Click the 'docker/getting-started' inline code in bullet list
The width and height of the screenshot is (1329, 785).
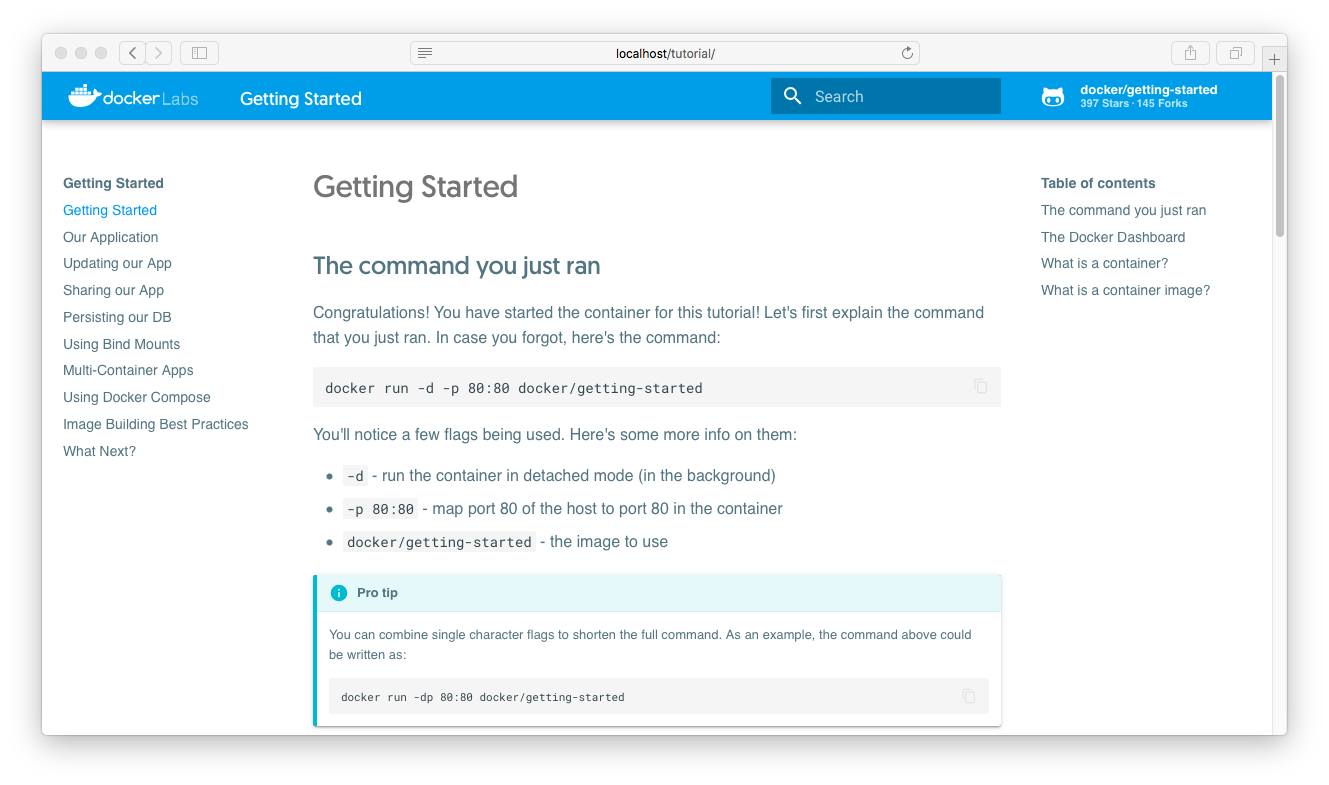pyautogui.click(x=439, y=542)
